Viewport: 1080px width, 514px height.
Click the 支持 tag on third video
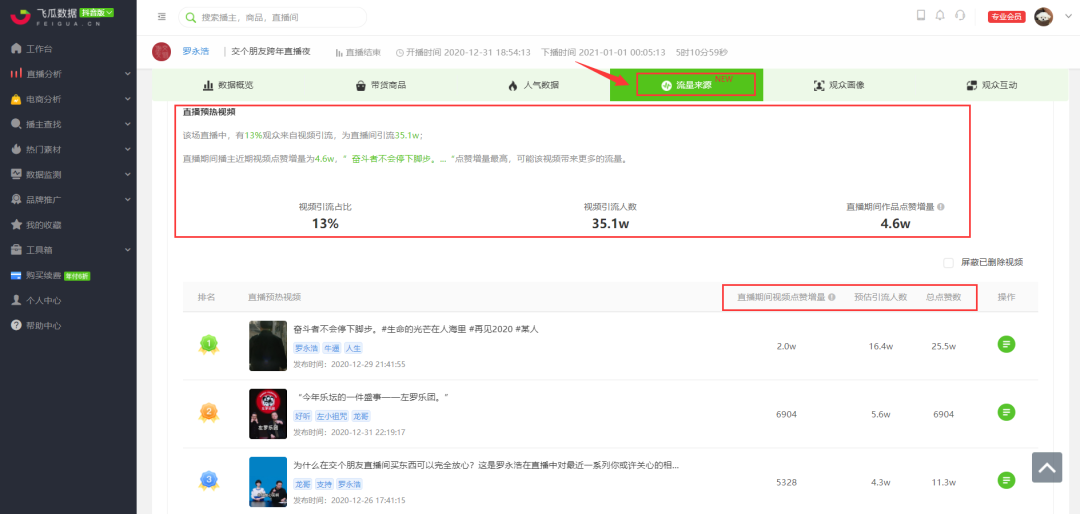(x=324, y=484)
